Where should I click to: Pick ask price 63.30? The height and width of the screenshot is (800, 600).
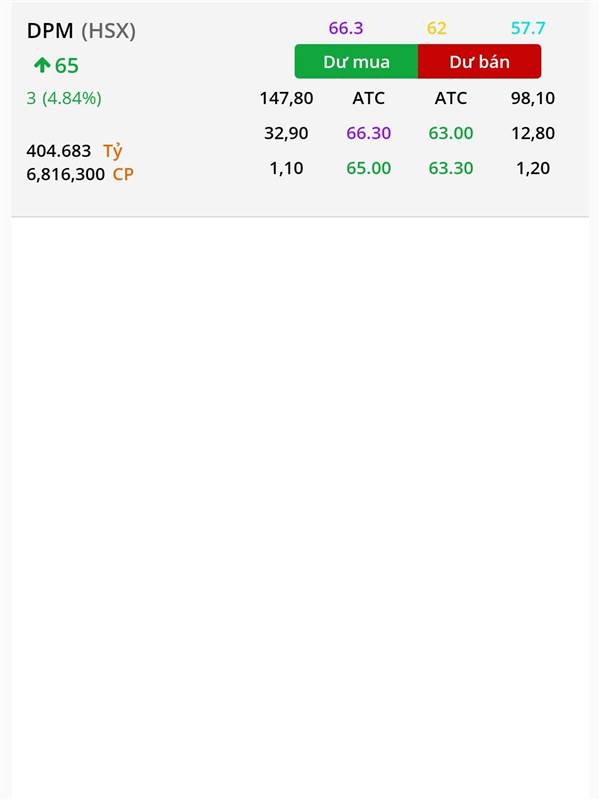pyautogui.click(x=451, y=168)
